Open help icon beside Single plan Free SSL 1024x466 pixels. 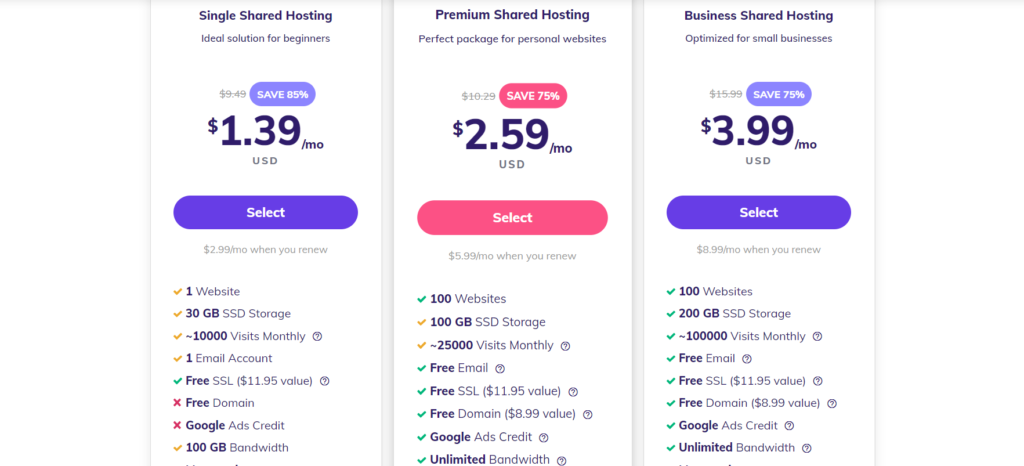(325, 381)
